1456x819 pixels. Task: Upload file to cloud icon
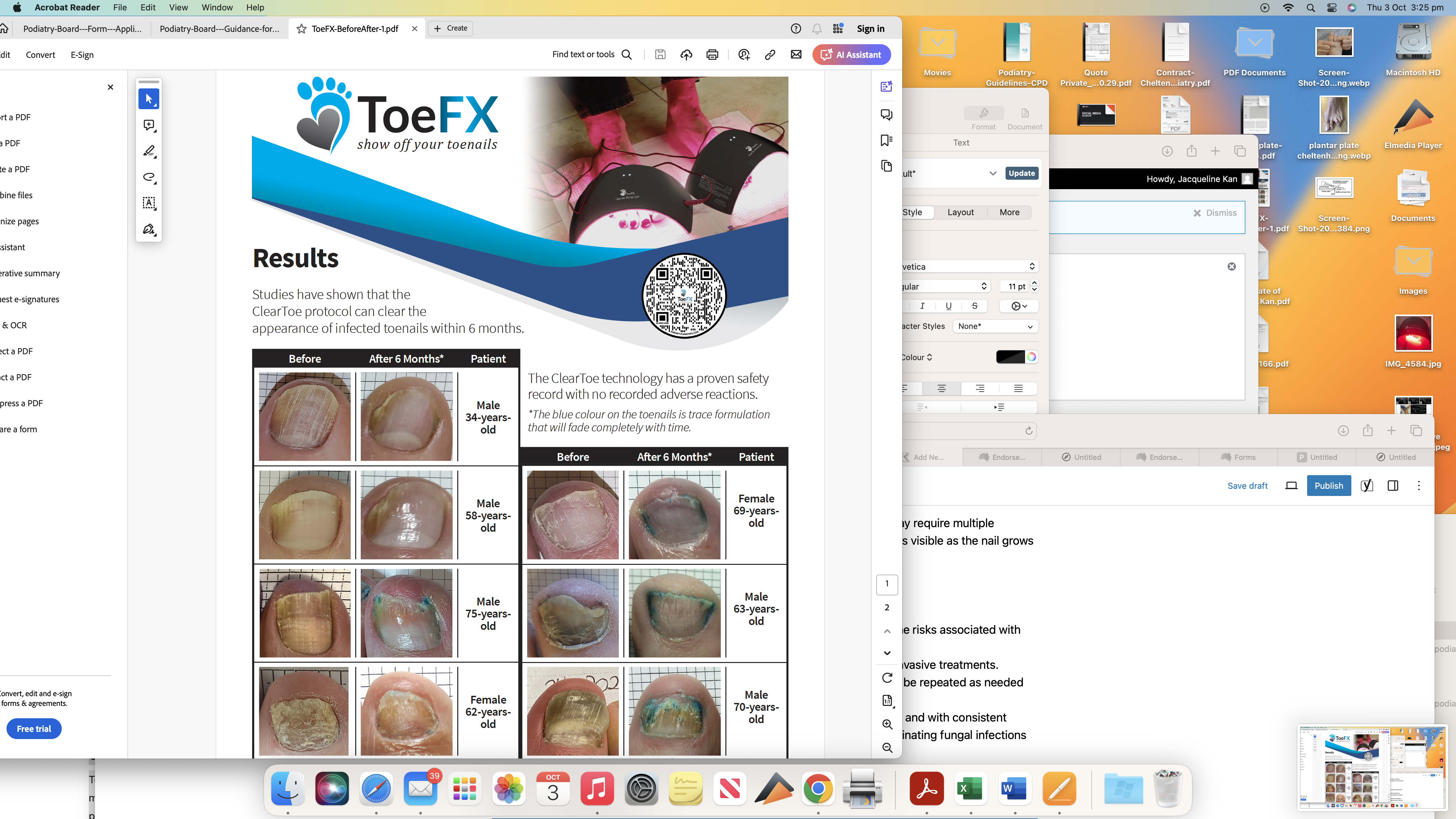(686, 54)
